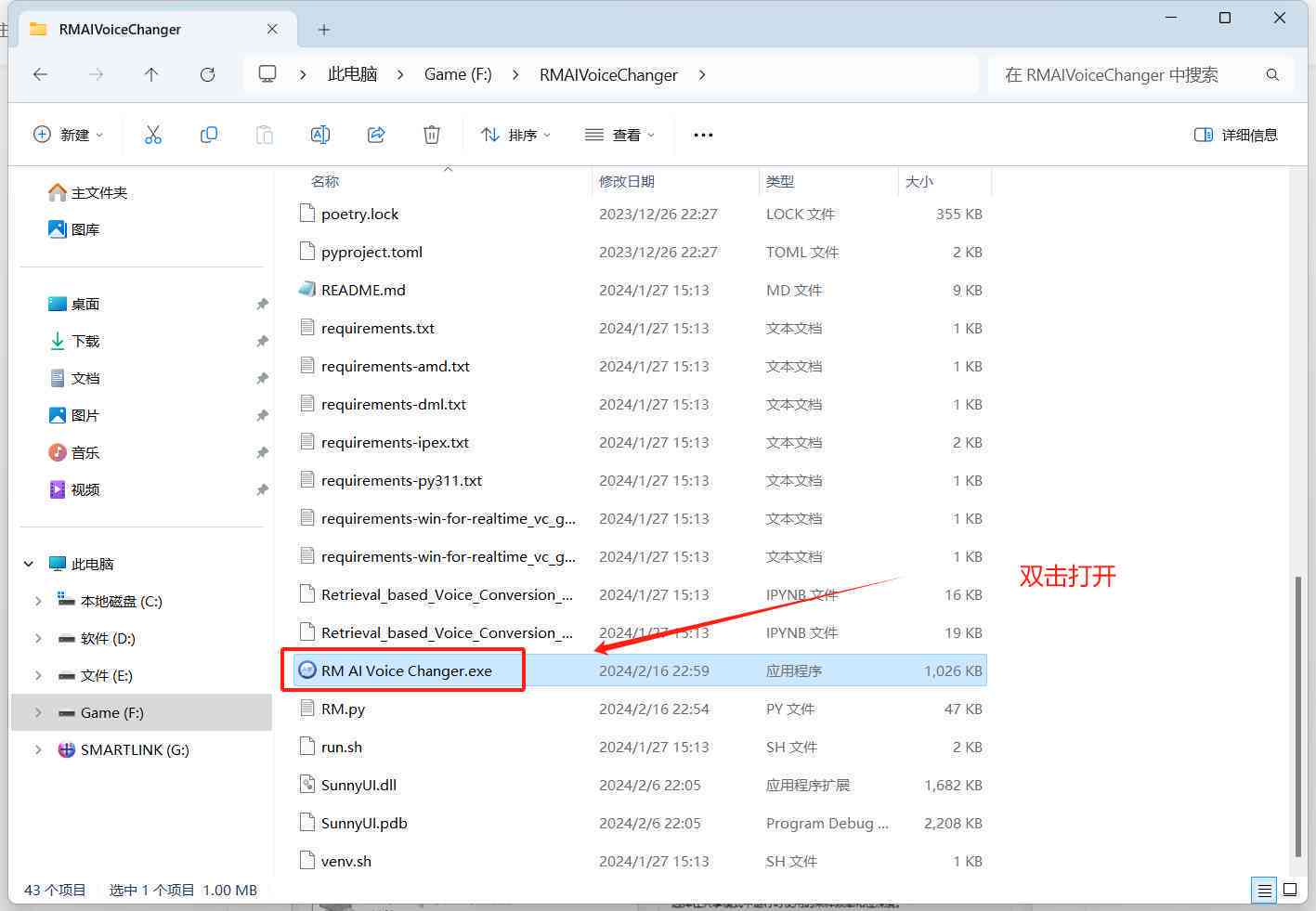
Task: Collapse the 此电脑 tree node
Action: (x=29, y=564)
